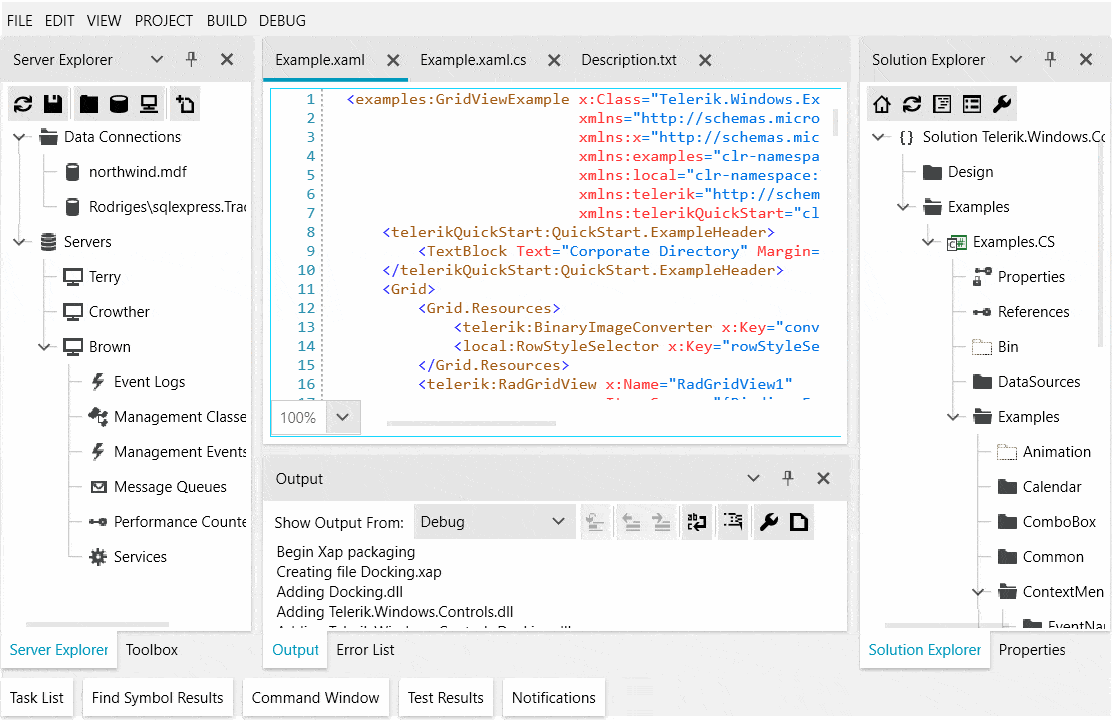Collapse the Solution Telerik.Windows node

(x=879, y=137)
